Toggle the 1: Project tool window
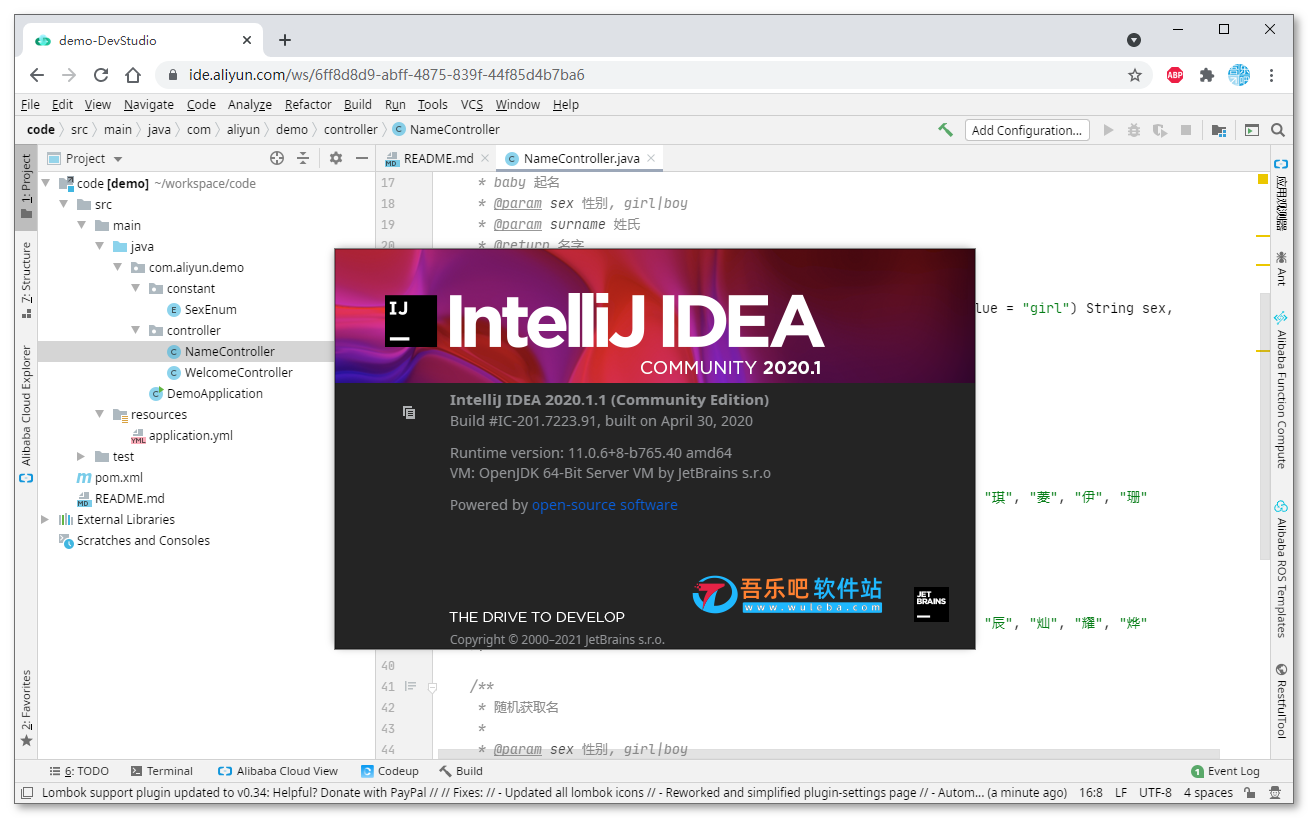 [26, 186]
